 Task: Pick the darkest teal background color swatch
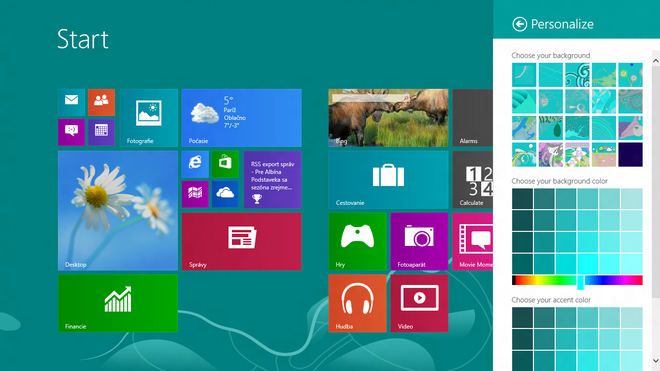[523, 199]
